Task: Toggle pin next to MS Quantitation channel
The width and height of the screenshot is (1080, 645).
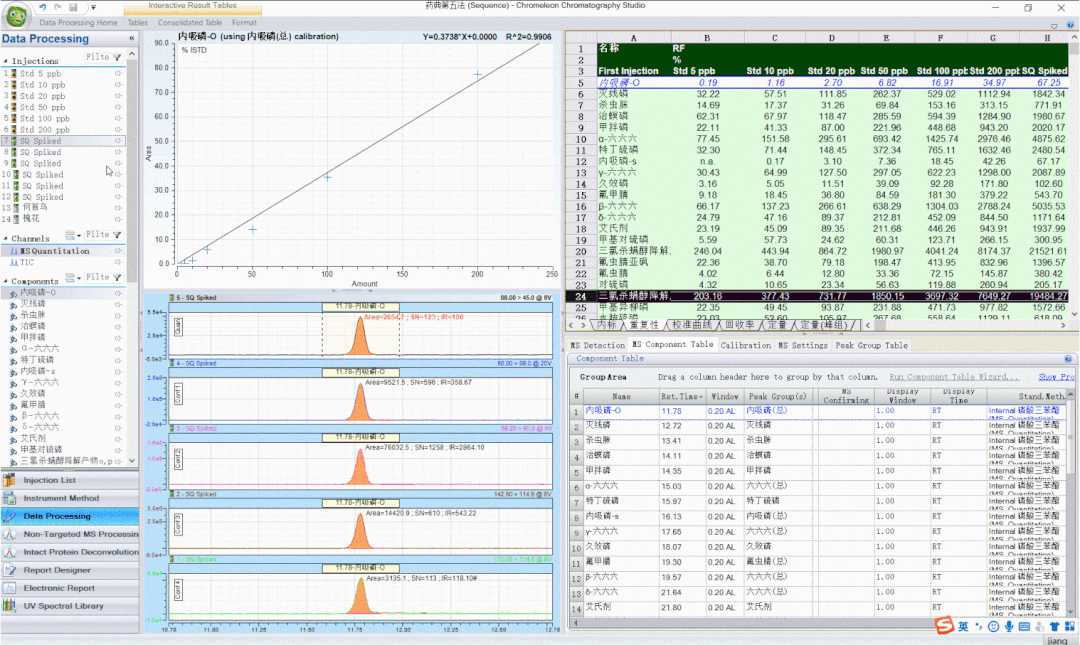Action: (x=118, y=251)
